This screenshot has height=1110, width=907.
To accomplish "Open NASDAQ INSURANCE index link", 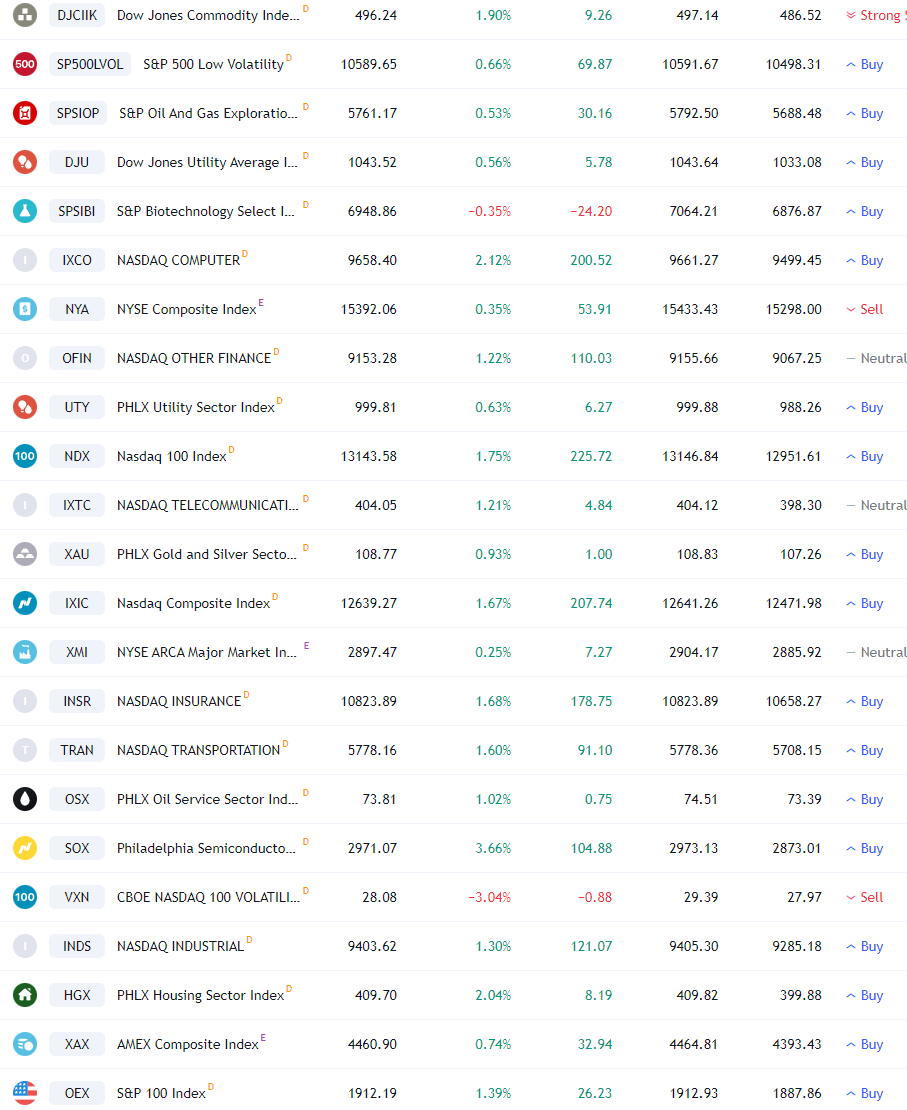I will (x=179, y=701).
